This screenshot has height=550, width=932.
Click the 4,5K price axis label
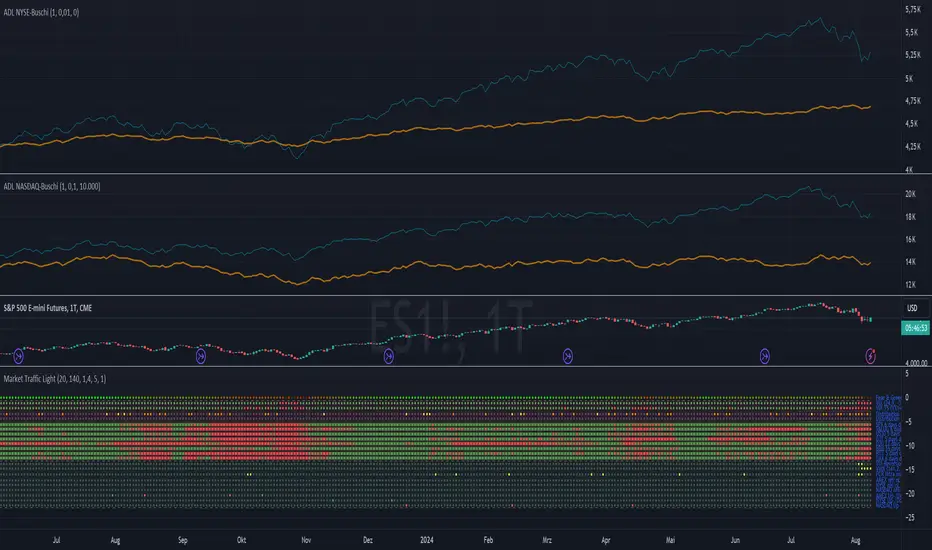[x=911, y=124]
